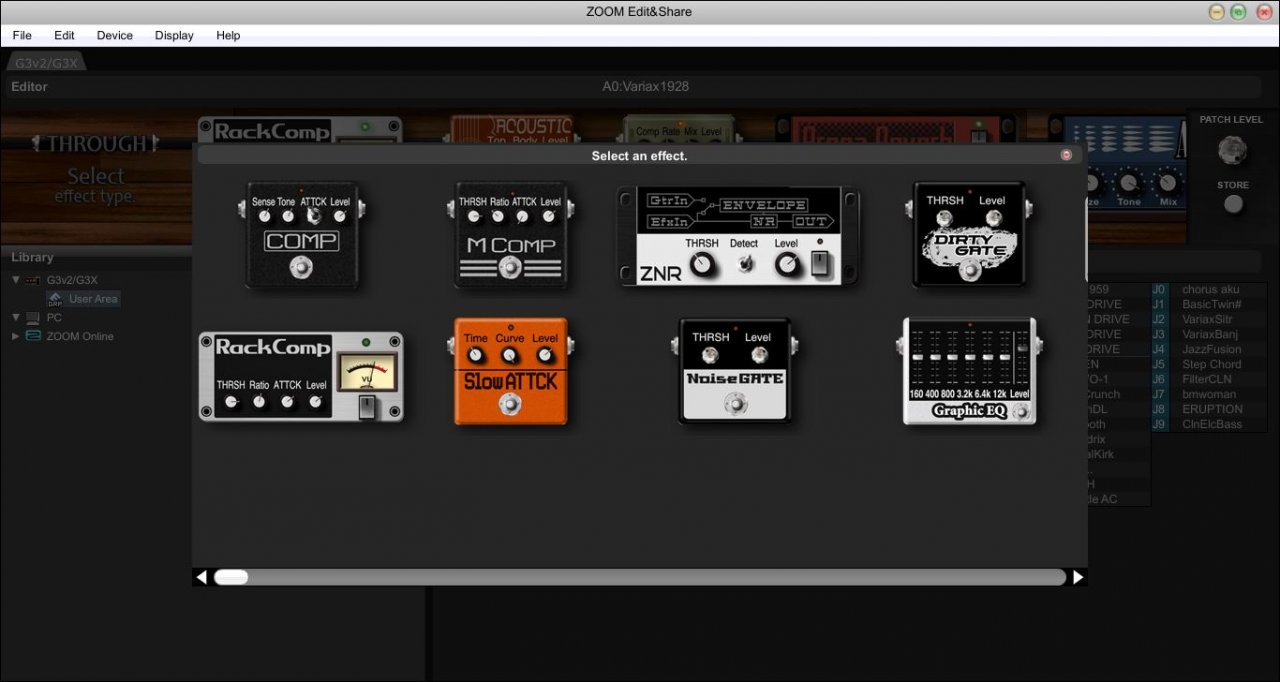Pick the ZNR noise reduction logo
1280x682 pixels.
coord(660,273)
